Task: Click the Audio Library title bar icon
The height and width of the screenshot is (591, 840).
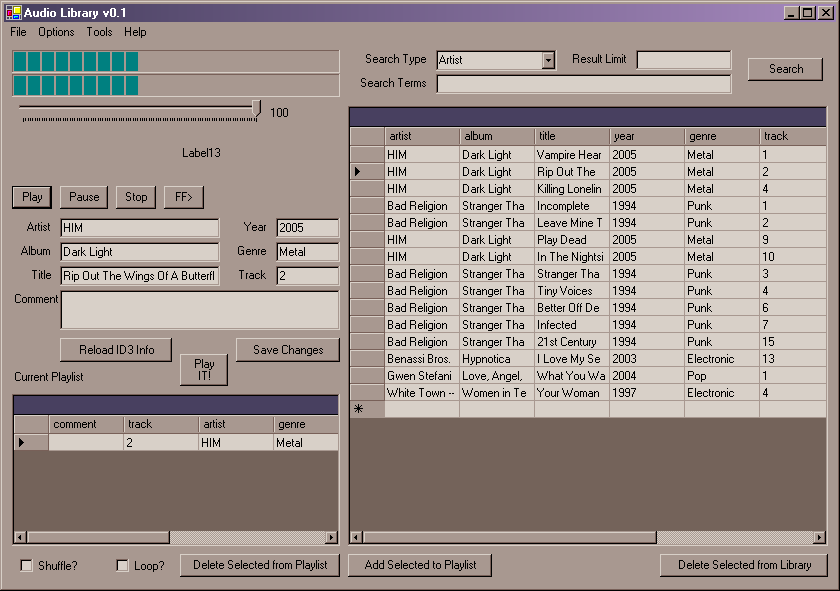Action: (13, 12)
